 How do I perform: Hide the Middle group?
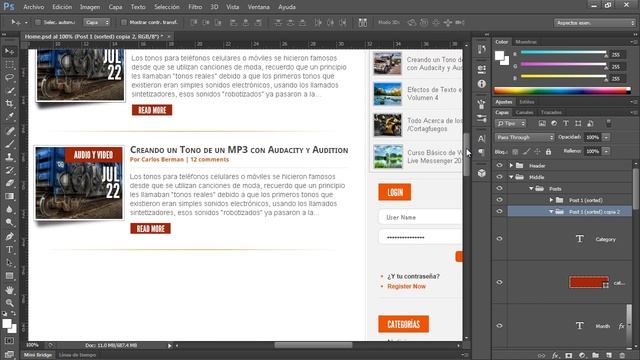pyautogui.click(x=499, y=177)
